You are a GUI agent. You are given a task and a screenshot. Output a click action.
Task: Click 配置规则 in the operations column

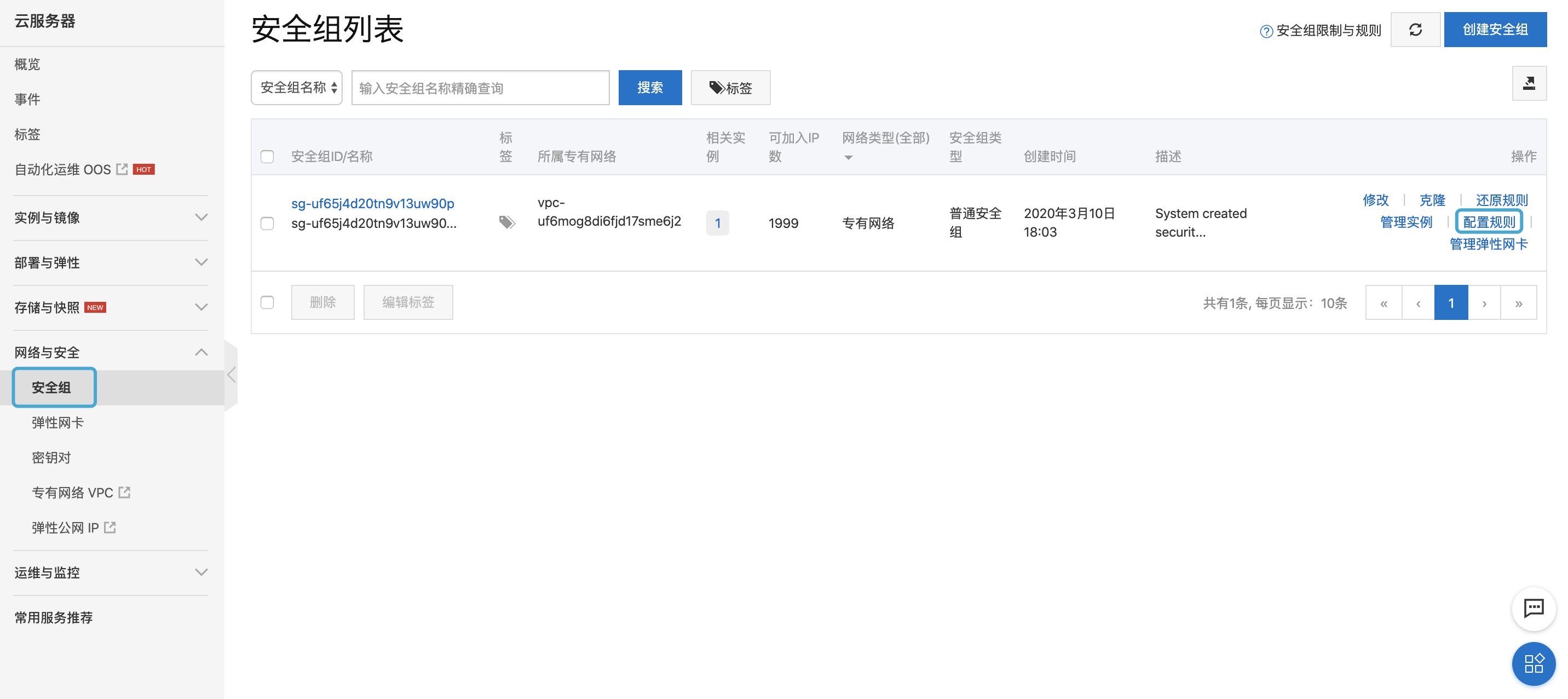[1489, 222]
